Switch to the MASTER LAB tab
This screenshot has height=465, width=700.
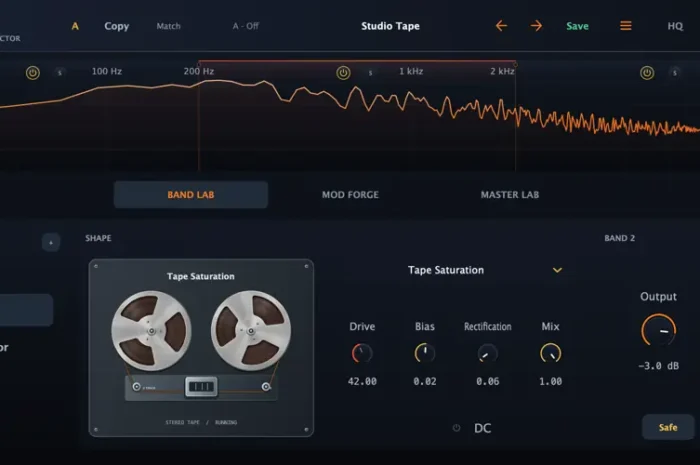(510, 195)
